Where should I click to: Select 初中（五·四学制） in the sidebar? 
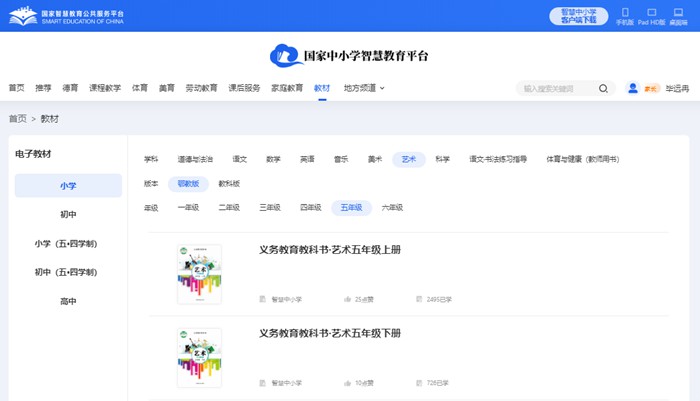[x=66, y=272]
